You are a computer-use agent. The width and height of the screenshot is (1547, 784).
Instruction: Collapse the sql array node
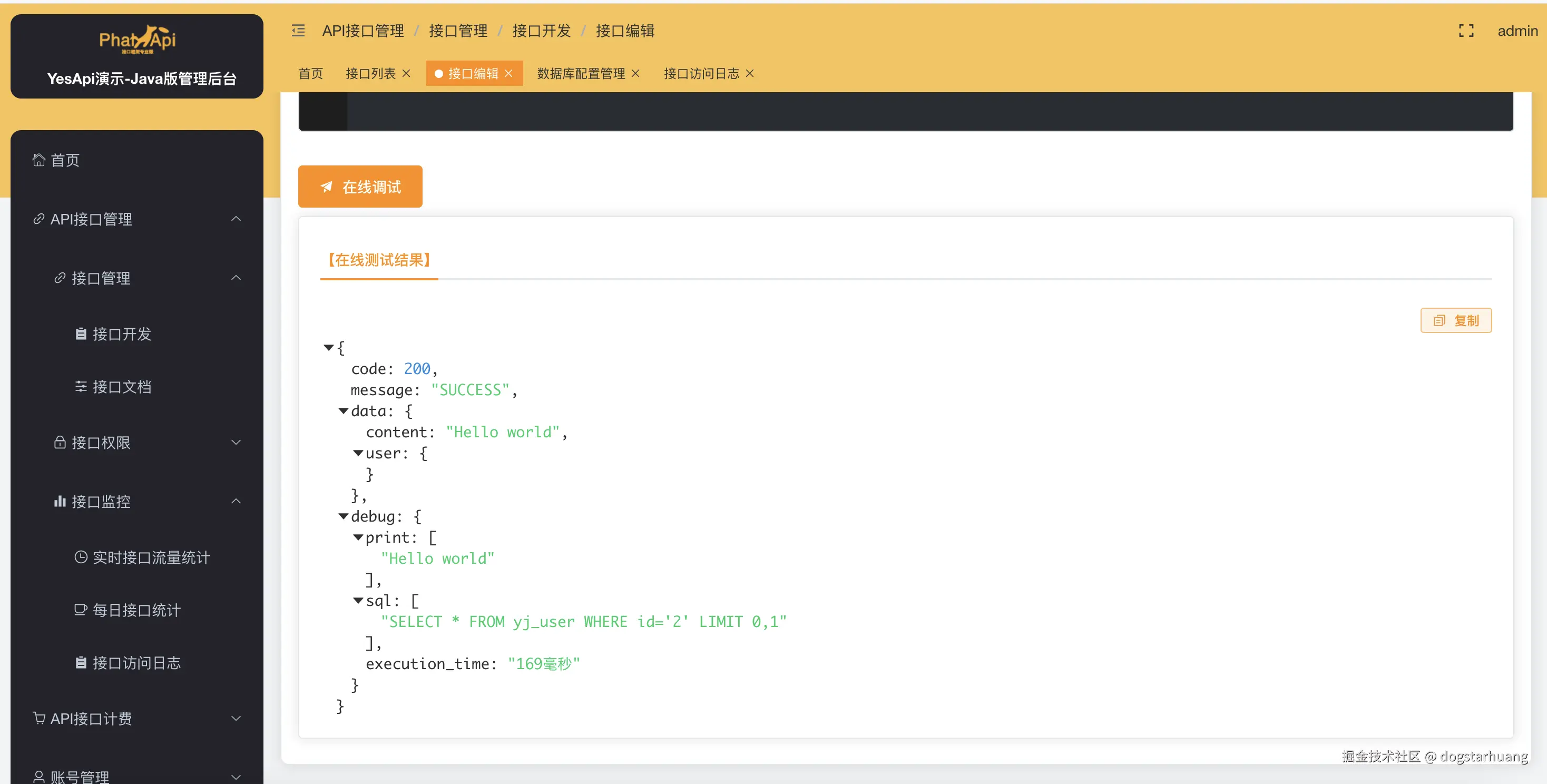point(358,600)
